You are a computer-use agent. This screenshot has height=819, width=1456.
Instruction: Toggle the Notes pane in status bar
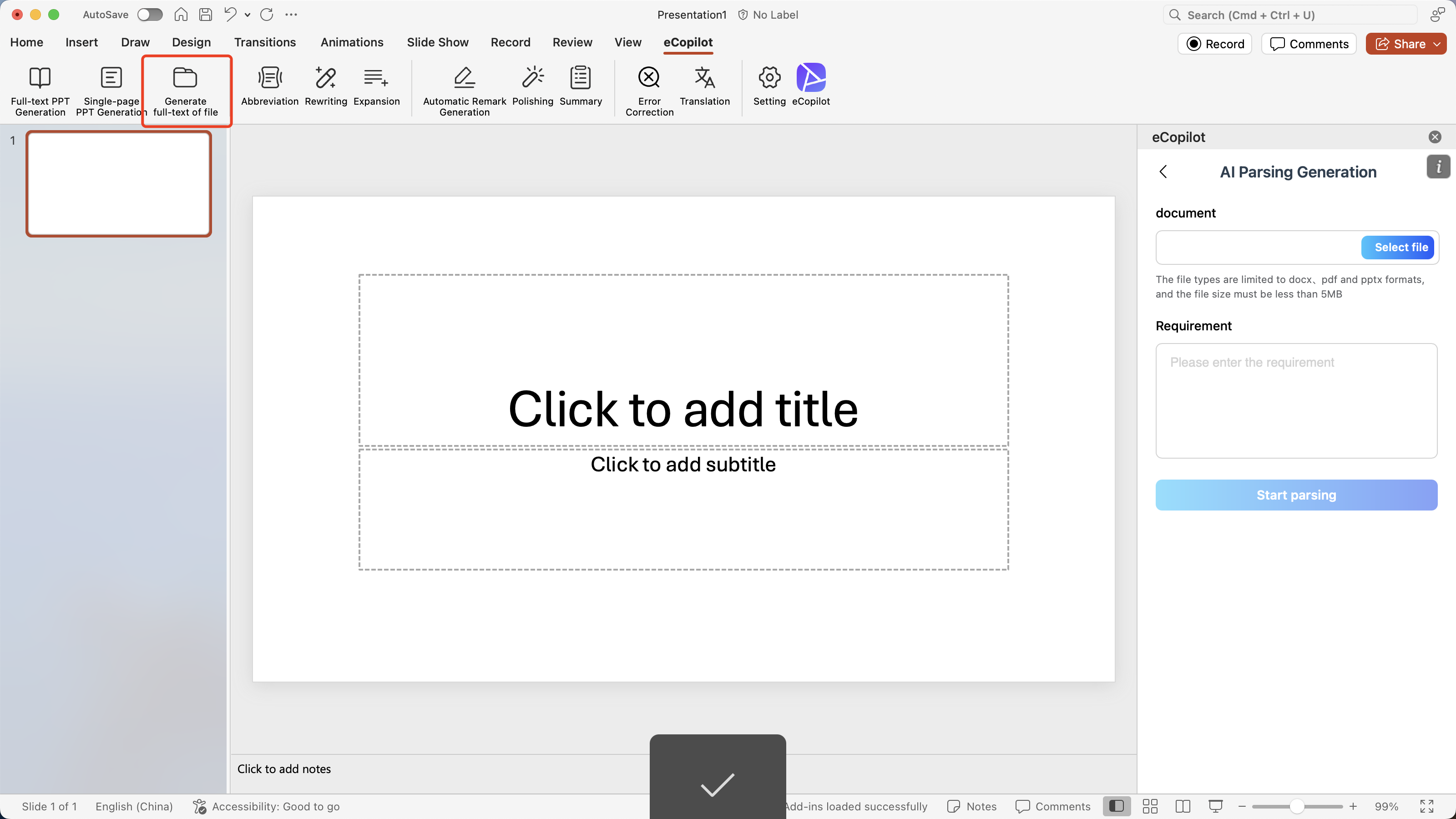coord(972,807)
